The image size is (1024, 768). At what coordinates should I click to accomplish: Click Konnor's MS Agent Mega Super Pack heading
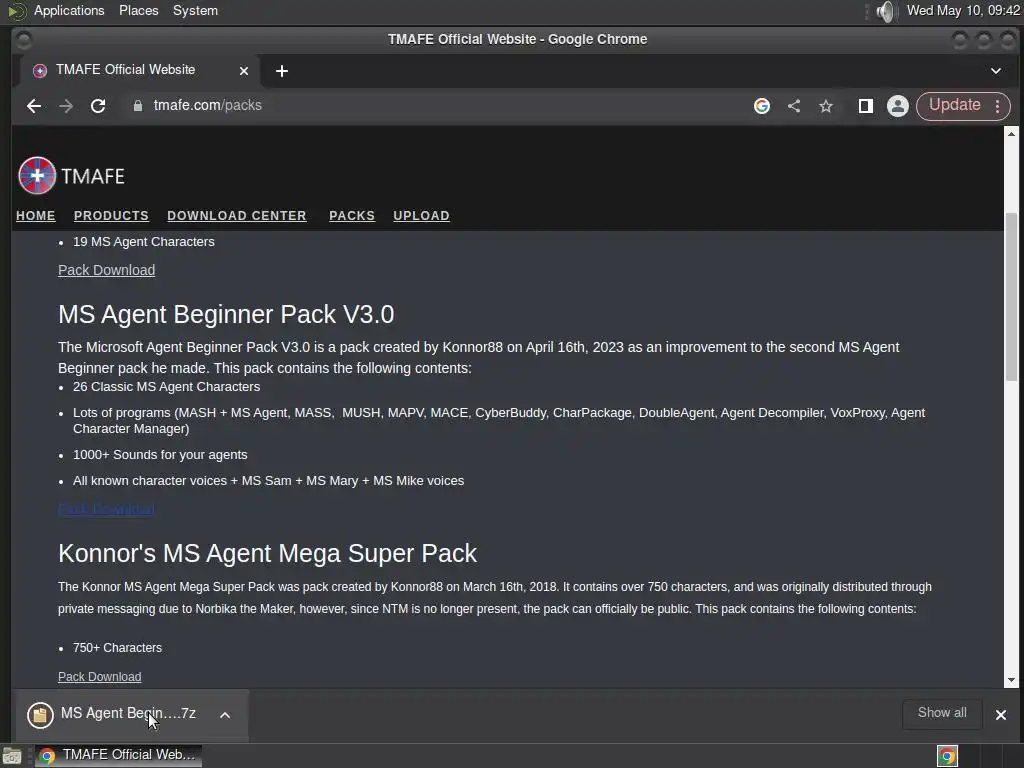coord(267,554)
